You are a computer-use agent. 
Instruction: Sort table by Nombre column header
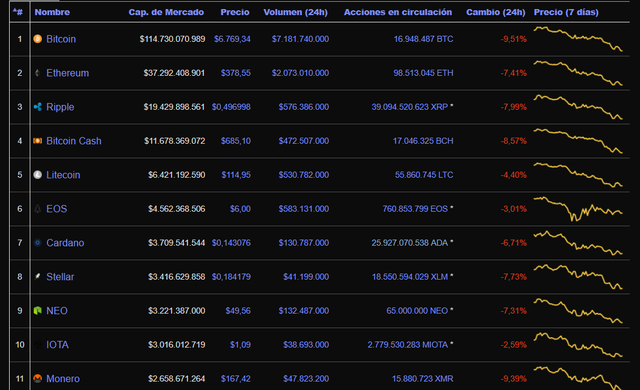52,12
